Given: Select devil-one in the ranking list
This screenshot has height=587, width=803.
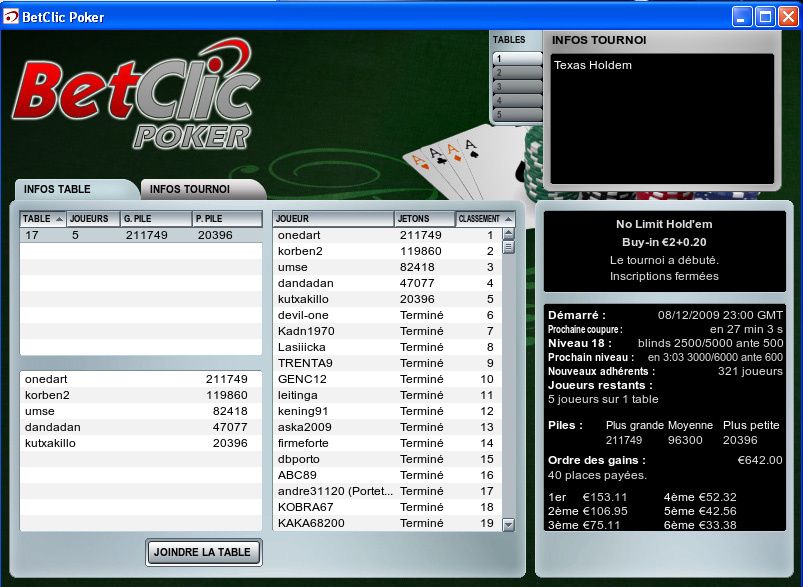Looking at the screenshot, I should [387, 315].
